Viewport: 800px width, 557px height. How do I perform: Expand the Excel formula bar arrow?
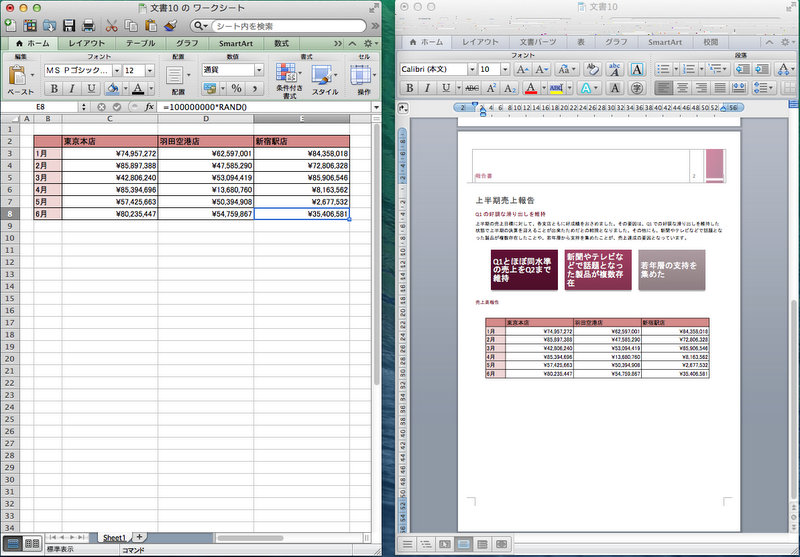click(x=377, y=107)
